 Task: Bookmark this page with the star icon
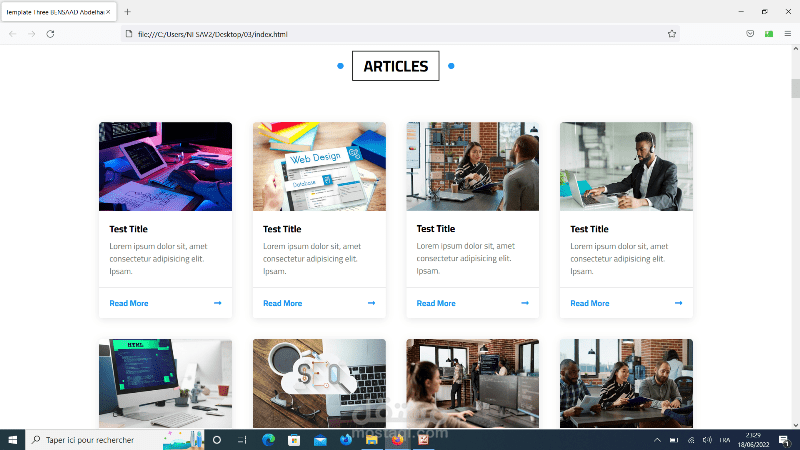(x=671, y=34)
